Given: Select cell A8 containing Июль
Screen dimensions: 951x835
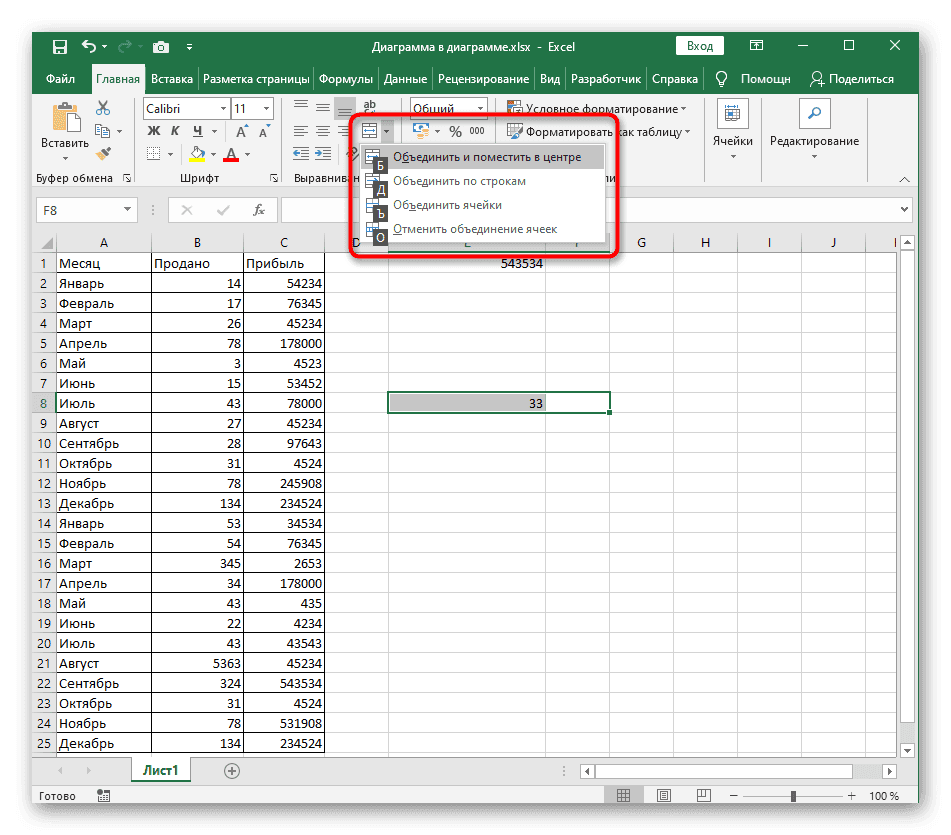Looking at the screenshot, I should [x=103, y=403].
